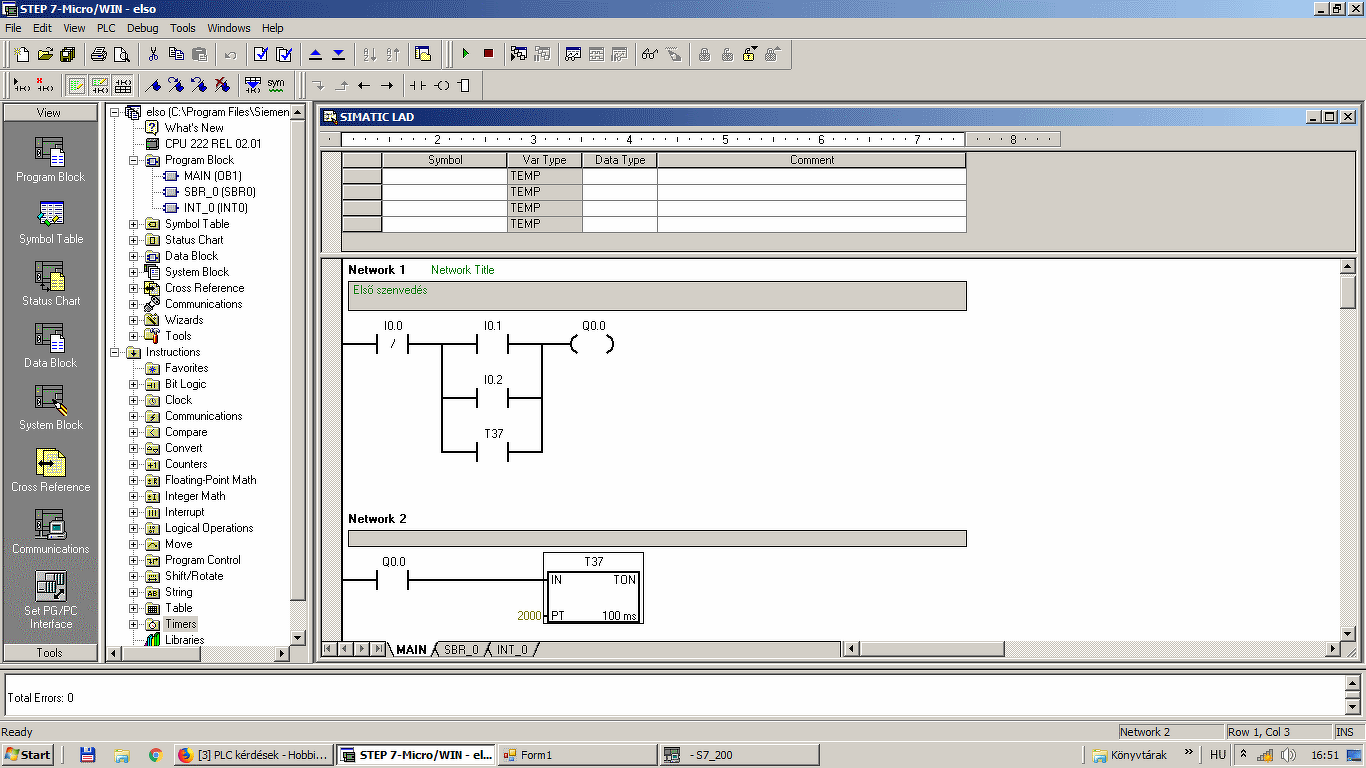Click the Tools button below the navigation bar
The height and width of the screenshot is (768, 1366).
point(50,653)
